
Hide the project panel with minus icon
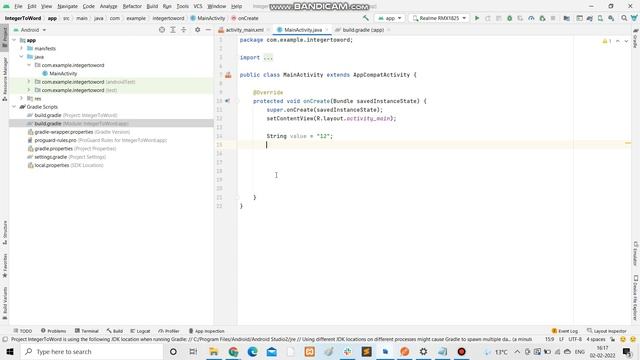pyautogui.click(x=208, y=30)
